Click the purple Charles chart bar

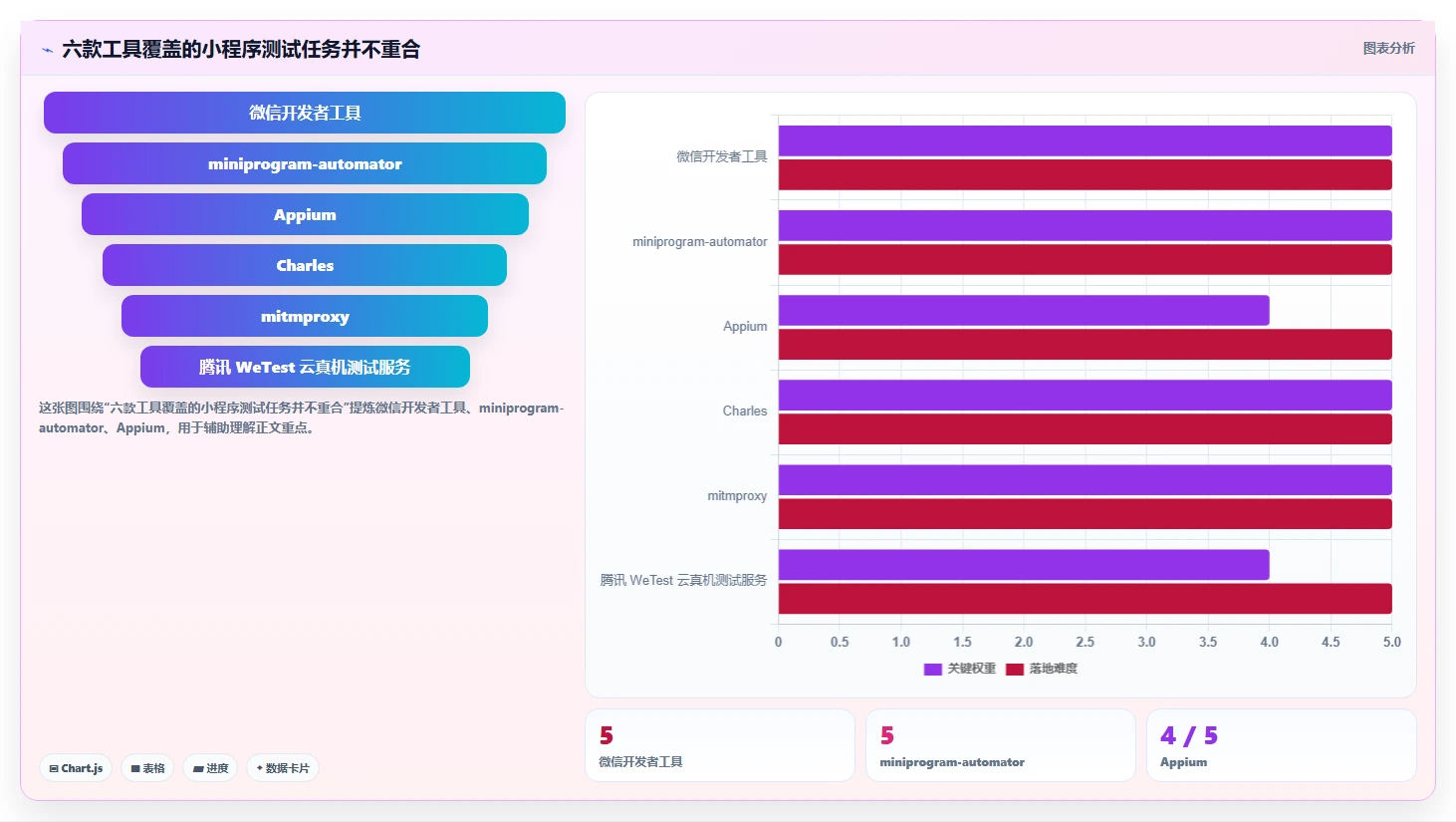pos(1085,395)
